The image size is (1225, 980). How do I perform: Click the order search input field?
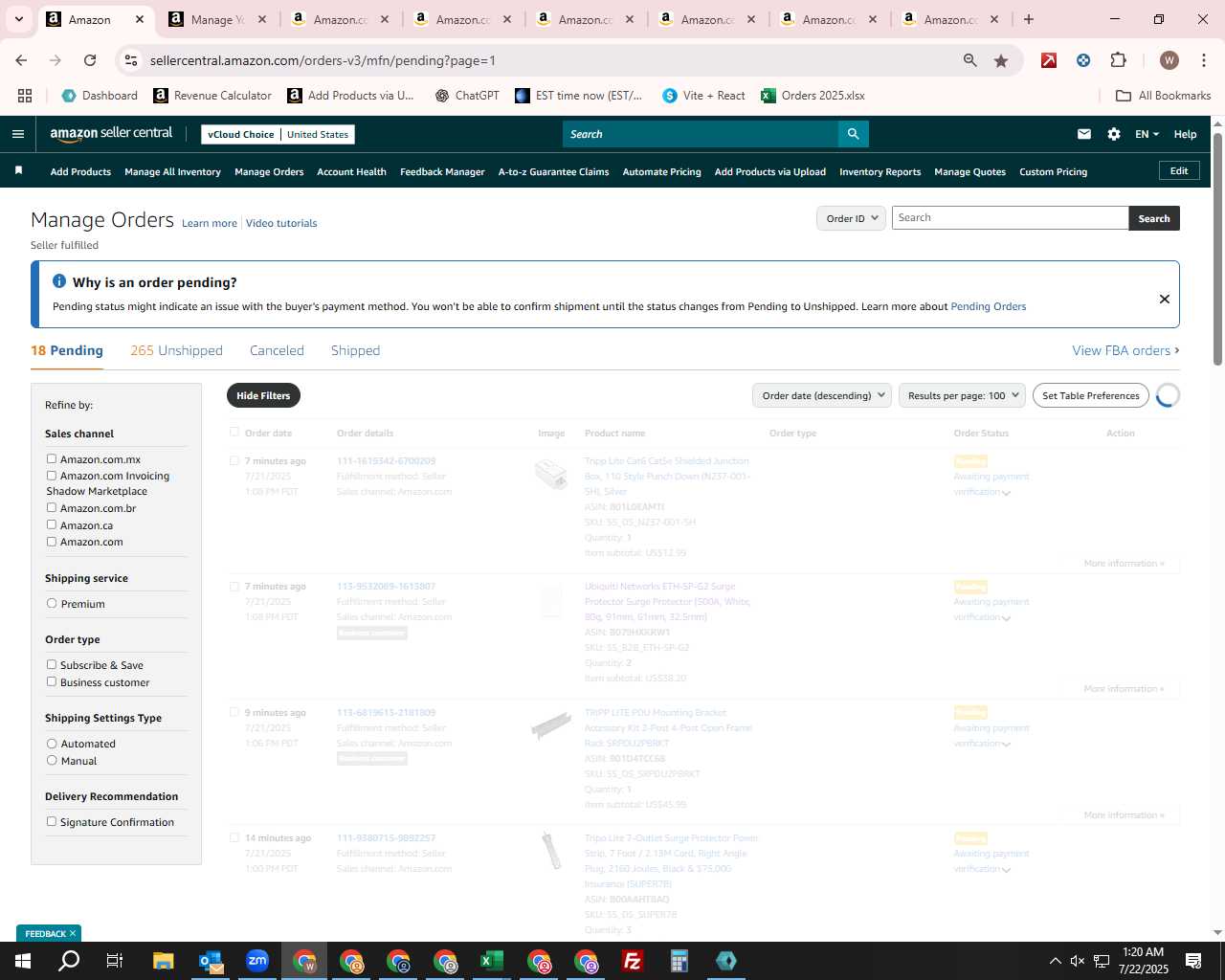coord(1010,217)
